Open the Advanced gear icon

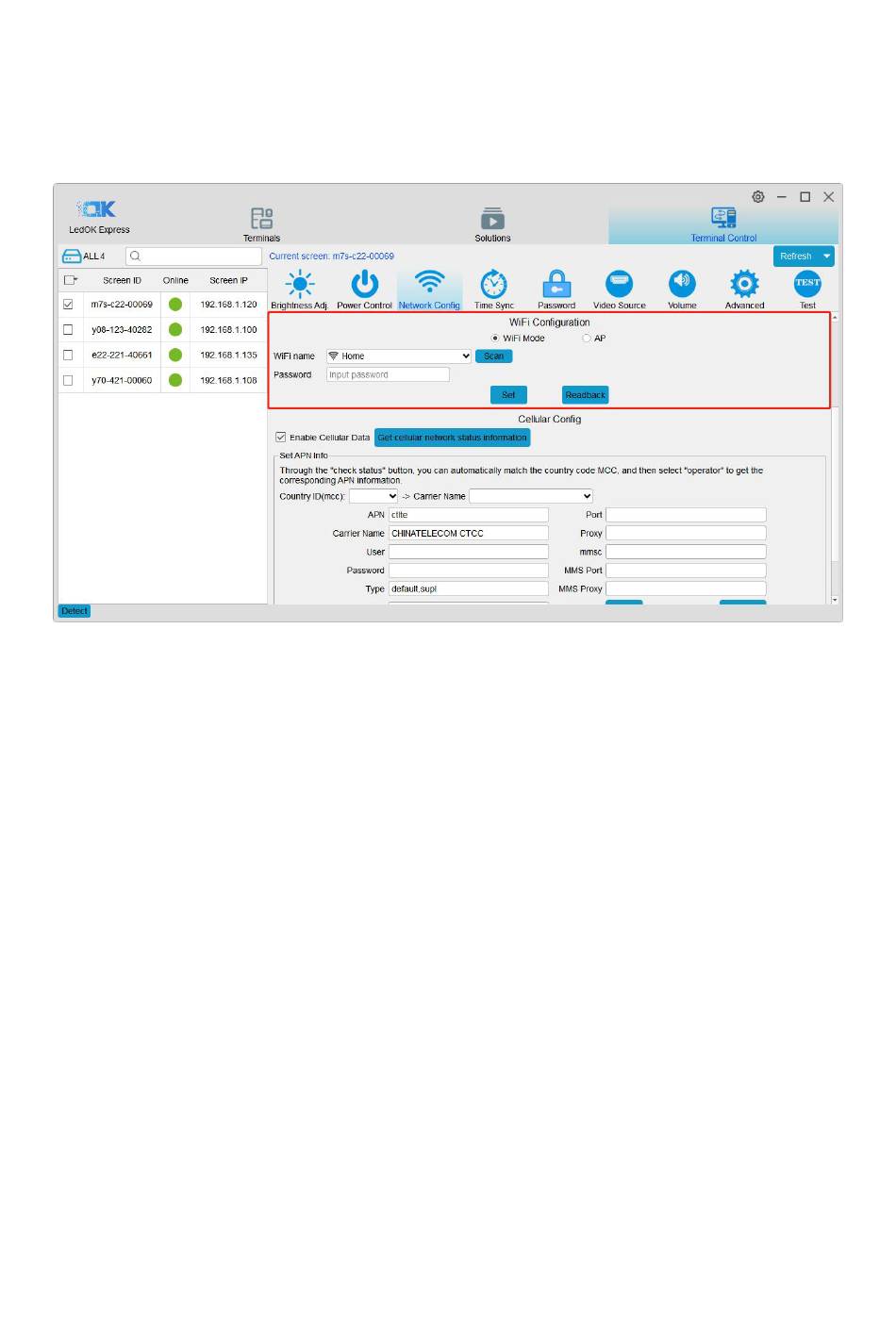[744, 284]
